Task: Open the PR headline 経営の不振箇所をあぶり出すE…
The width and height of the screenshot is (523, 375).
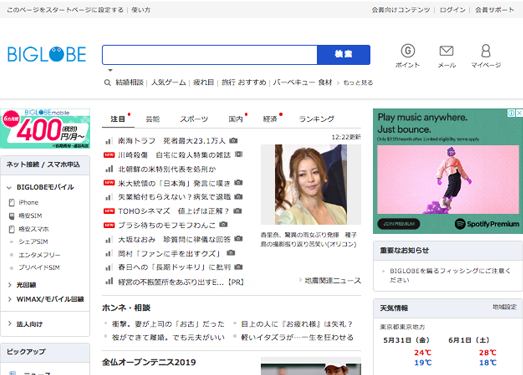Action: [181, 282]
